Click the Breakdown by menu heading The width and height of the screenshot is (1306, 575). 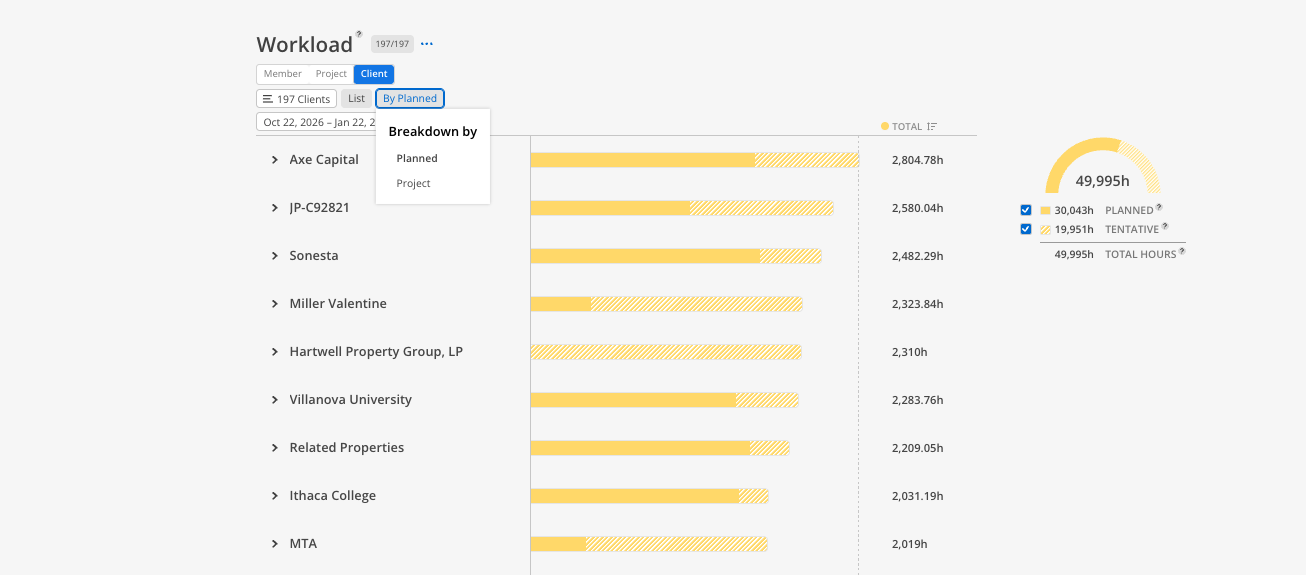click(x=433, y=132)
